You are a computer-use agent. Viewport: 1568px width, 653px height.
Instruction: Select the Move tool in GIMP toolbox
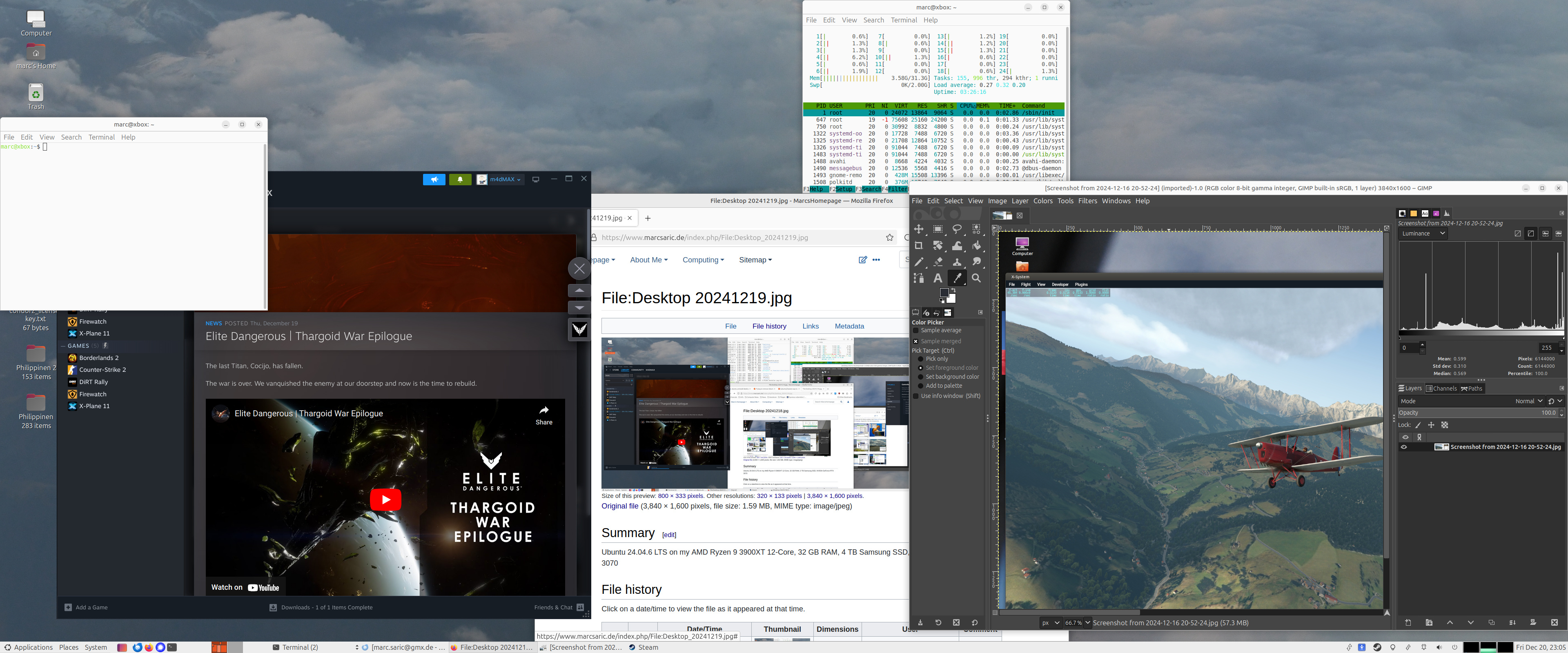(918, 229)
